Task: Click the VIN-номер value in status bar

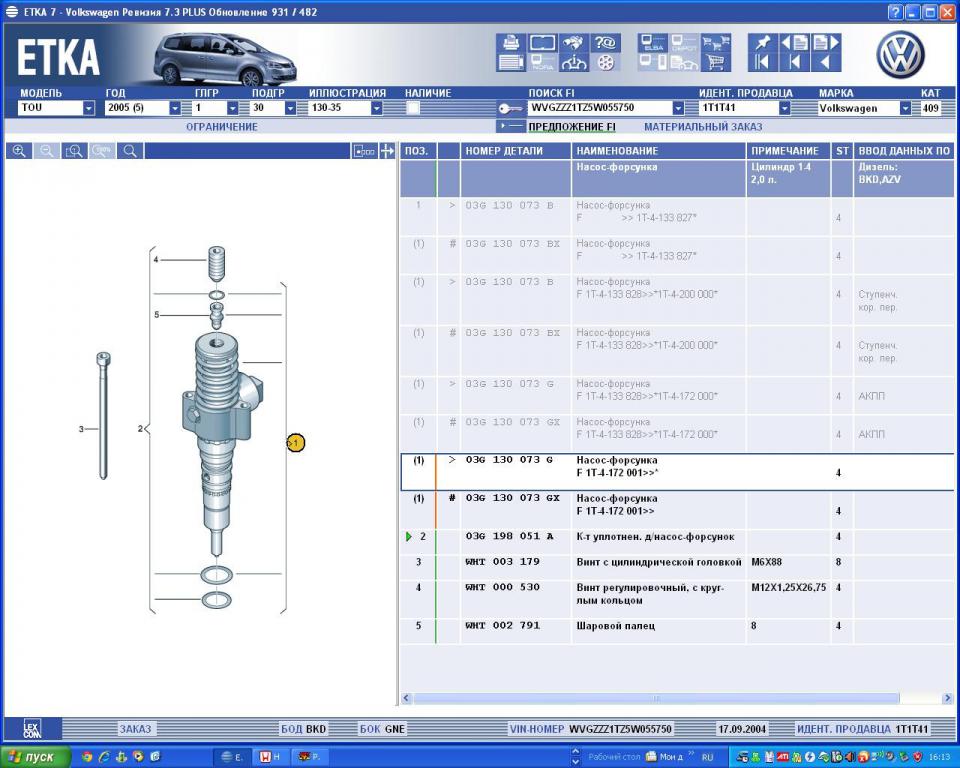Action: coord(620,729)
